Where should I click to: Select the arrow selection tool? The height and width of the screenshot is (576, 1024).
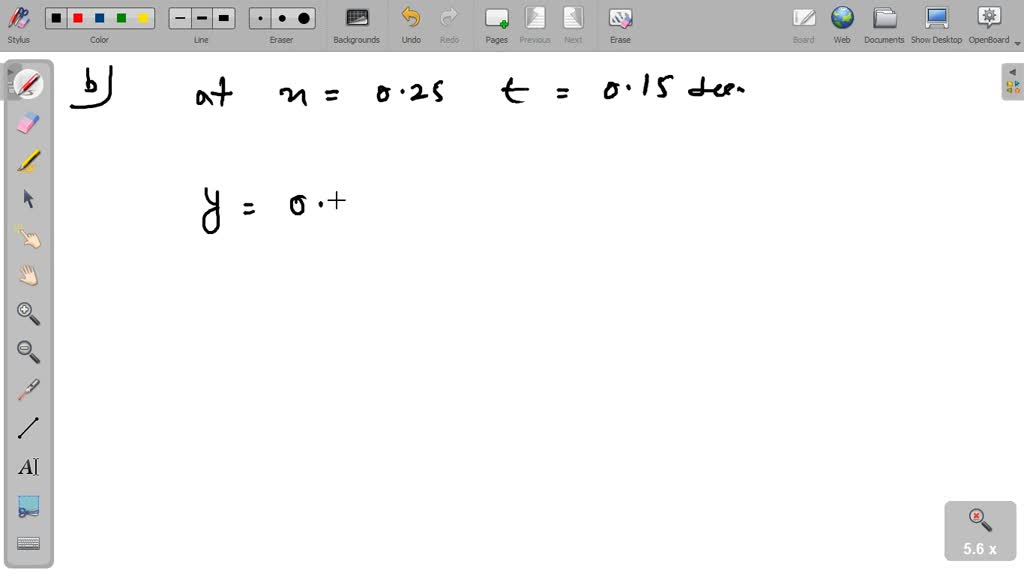coord(28,196)
